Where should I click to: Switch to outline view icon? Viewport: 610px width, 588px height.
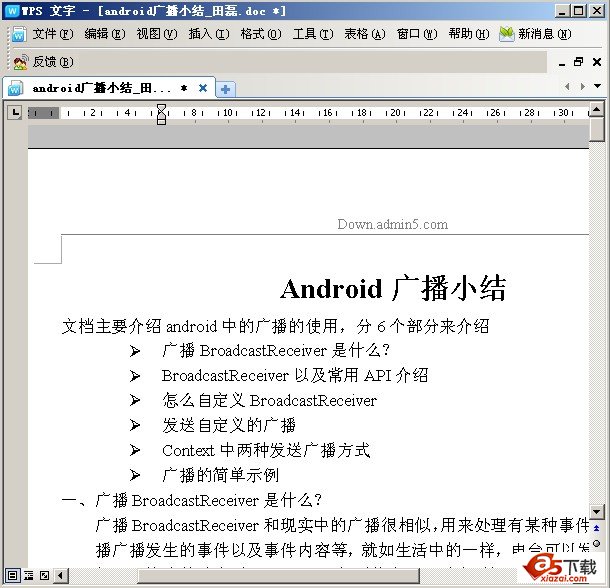click(x=28, y=575)
